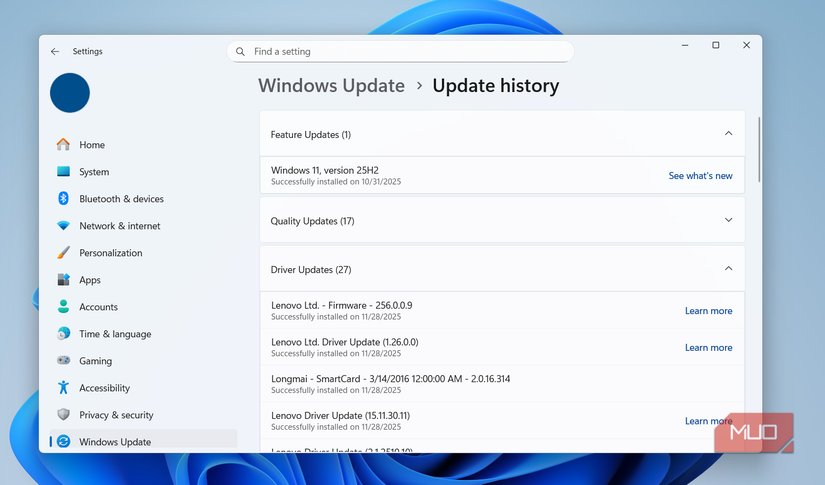Open Bluetooth & devices settings
Image resolution: width=825 pixels, height=485 pixels.
[122, 199]
